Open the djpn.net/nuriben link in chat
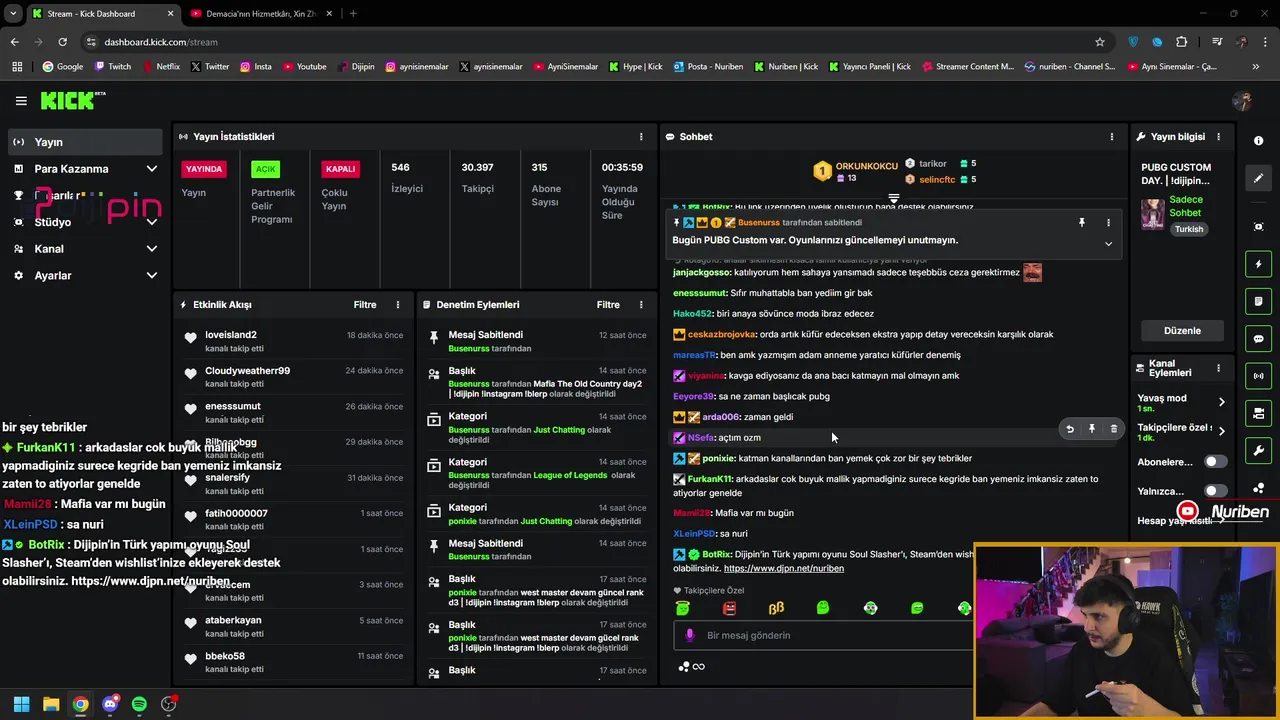The height and width of the screenshot is (720, 1280). [x=783, y=569]
